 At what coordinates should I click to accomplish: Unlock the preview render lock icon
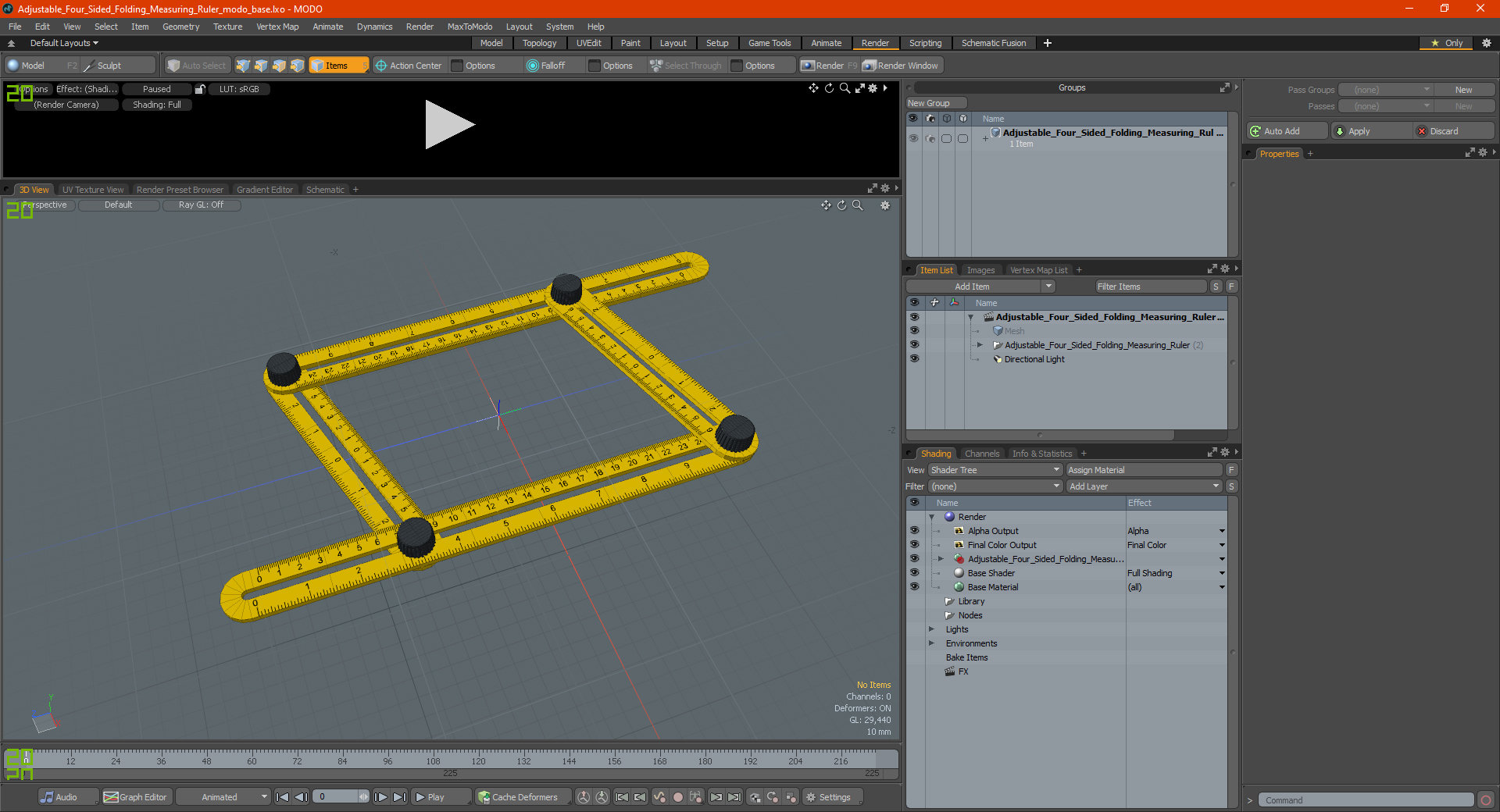click(200, 89)
